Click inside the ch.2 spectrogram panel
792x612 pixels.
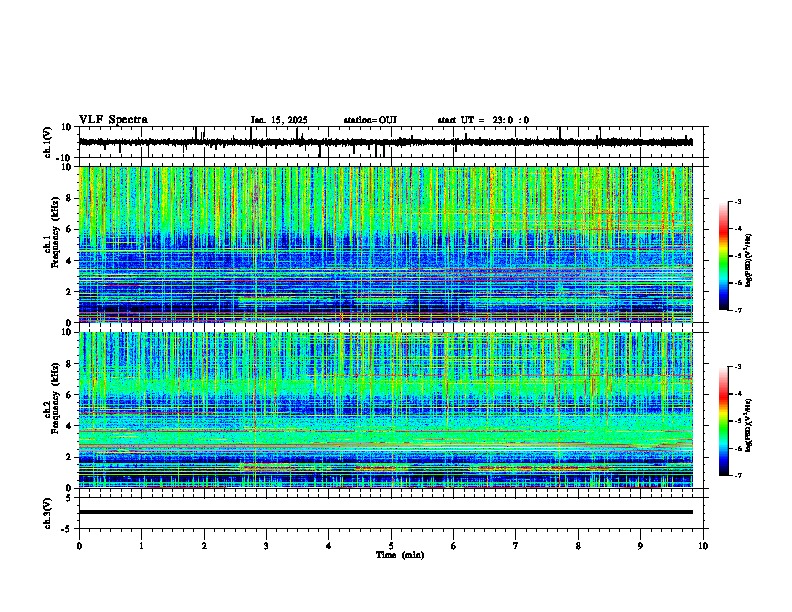tap(385, 410)
